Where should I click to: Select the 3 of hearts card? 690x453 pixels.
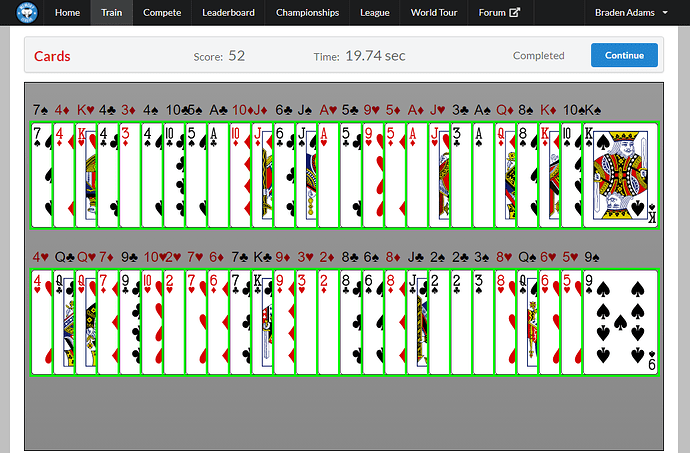pyautogui.click(x=306, y=322)
